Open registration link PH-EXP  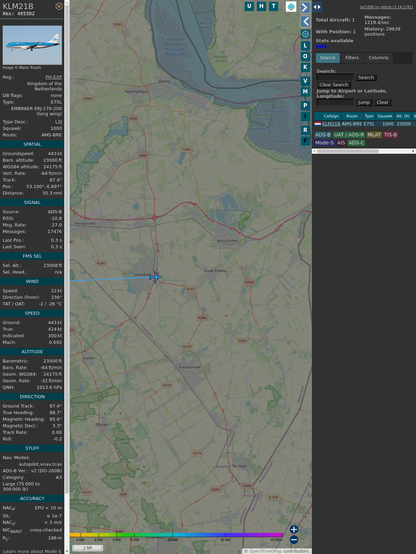pos(53,77)
